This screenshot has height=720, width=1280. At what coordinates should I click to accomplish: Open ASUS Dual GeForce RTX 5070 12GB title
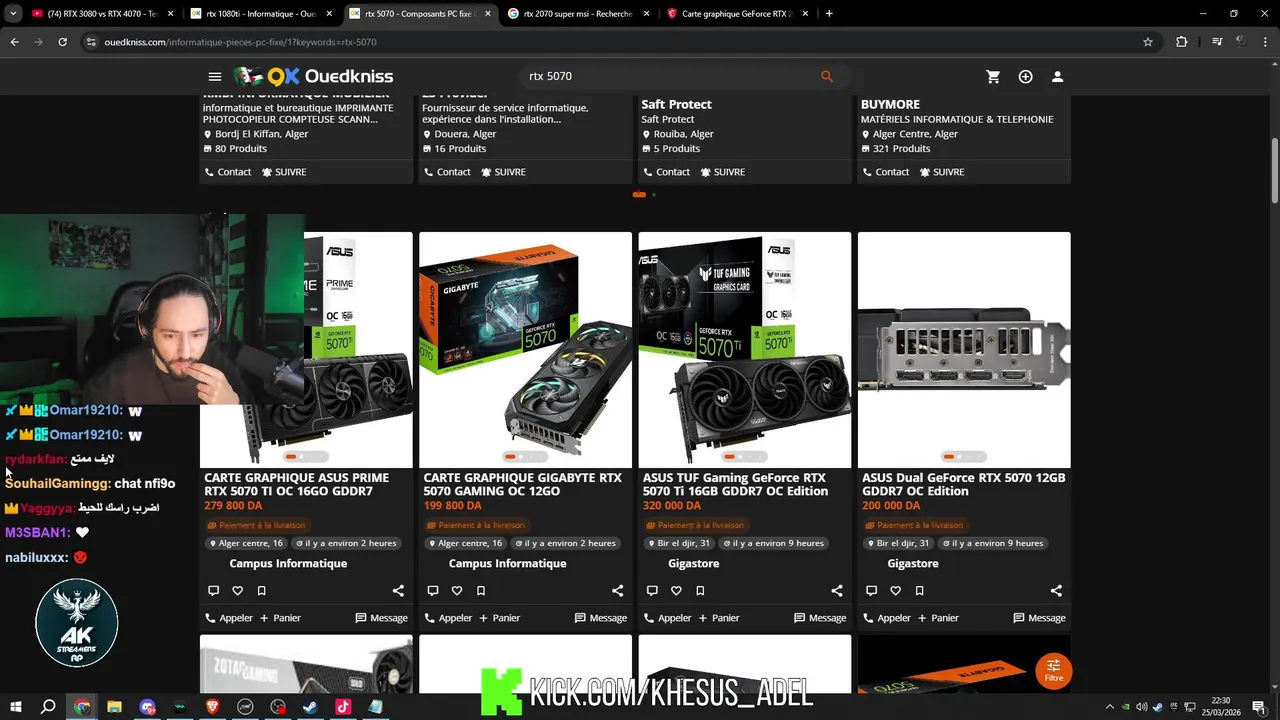963,484
